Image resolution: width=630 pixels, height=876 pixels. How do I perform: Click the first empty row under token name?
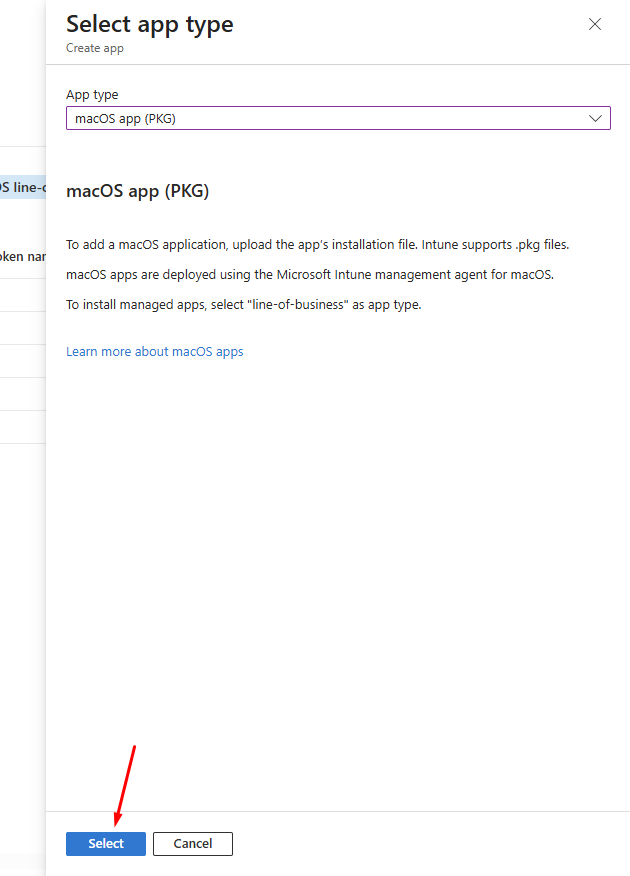pyautogui.click(x=22, y=295)
